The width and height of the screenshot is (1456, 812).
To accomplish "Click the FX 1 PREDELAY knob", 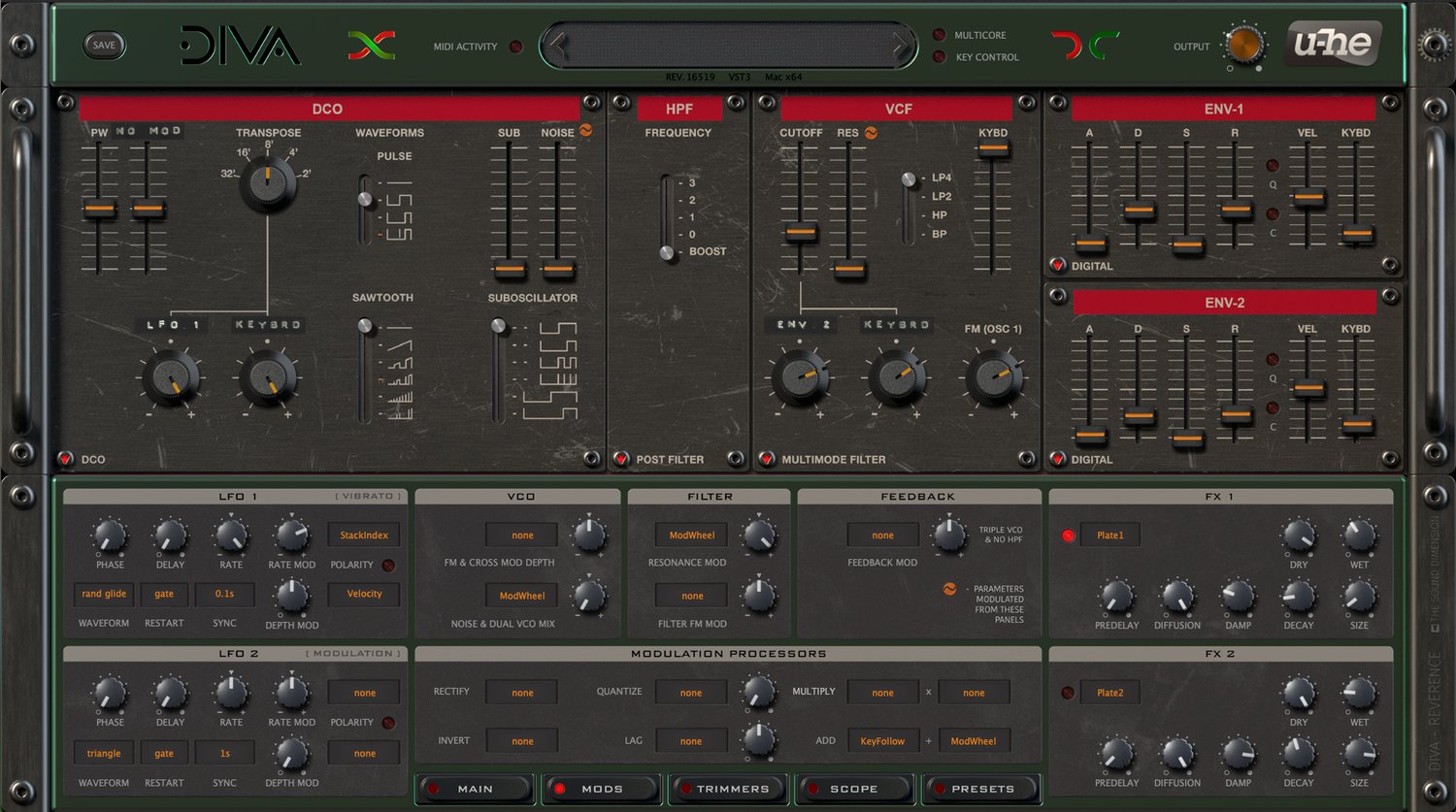I will [x=1116, y=596].
